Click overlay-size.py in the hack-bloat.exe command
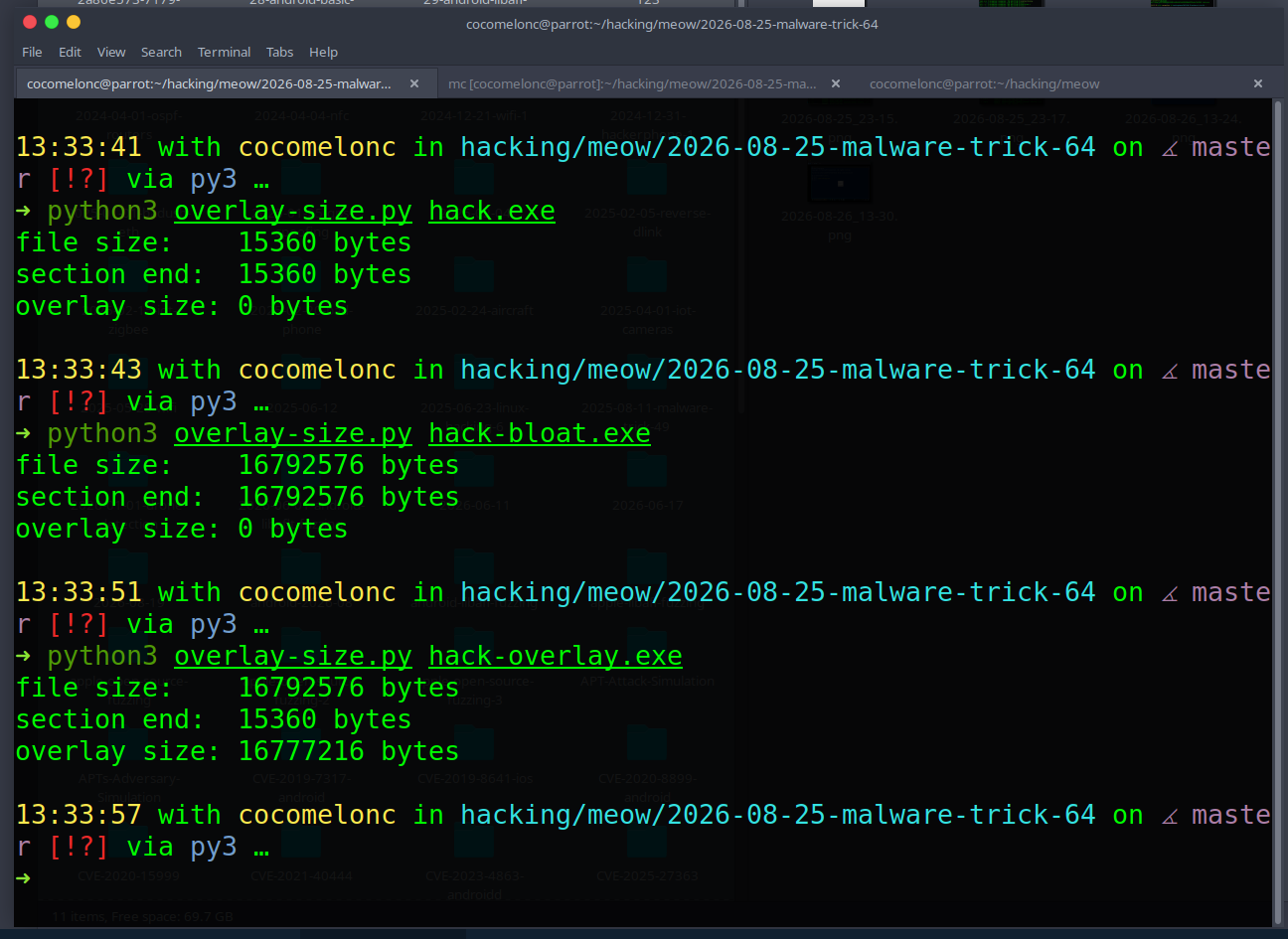Image resolution: width=1288 pixels, height=939 pixels. point(293,433)
